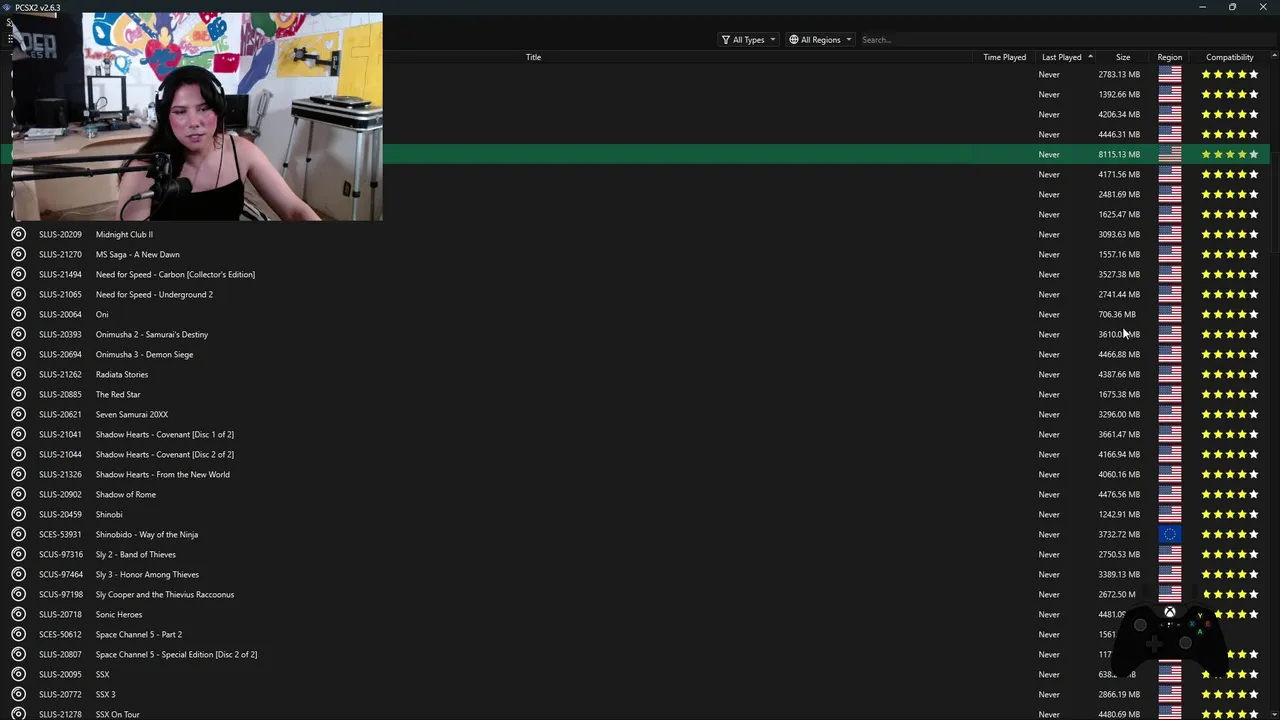This screenshot has width=1280, height=720.
Task: Click the disc icon for Shadow Hearts Covenant Disc 1
Action: point(18,434)
